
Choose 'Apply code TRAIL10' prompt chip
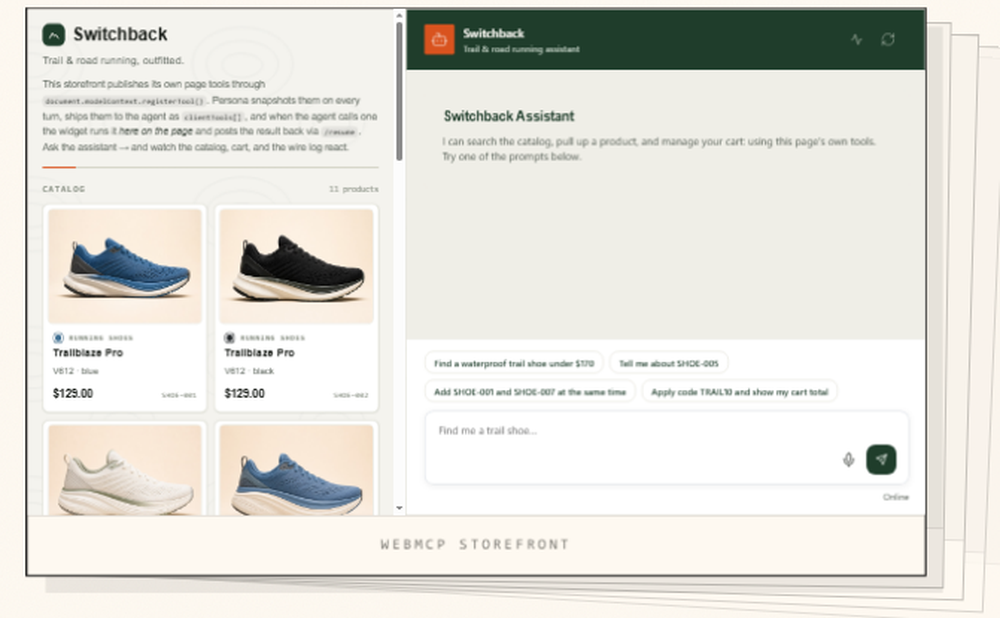coord(739,392)
